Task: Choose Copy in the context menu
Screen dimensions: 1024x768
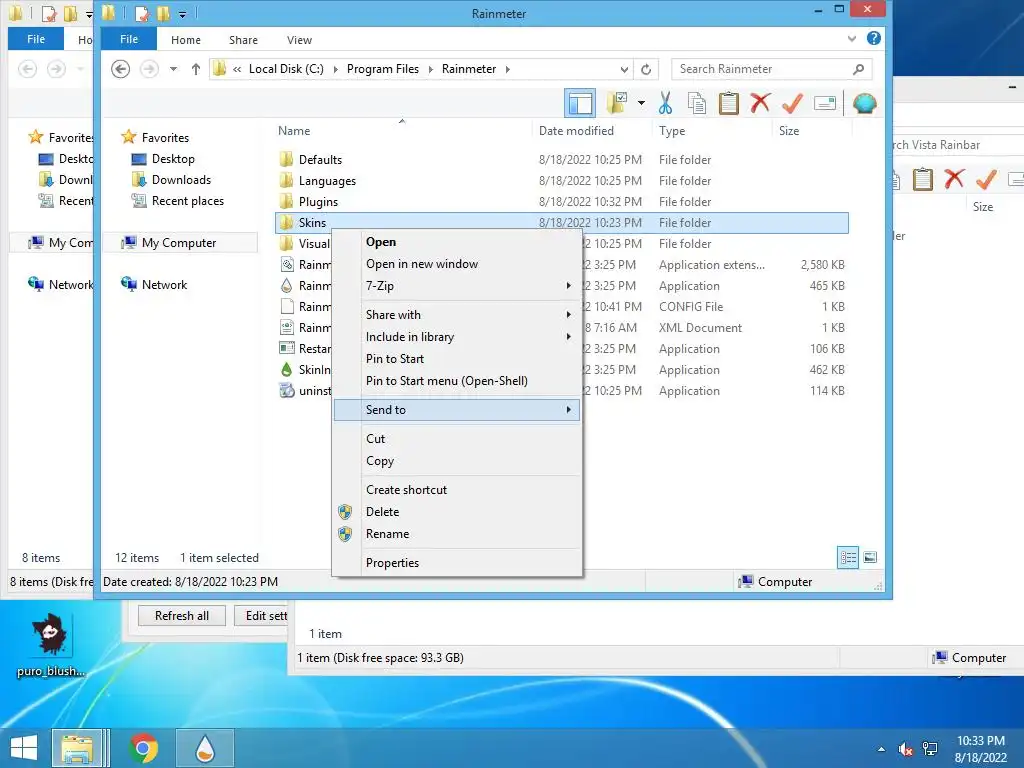Action: 456,460
